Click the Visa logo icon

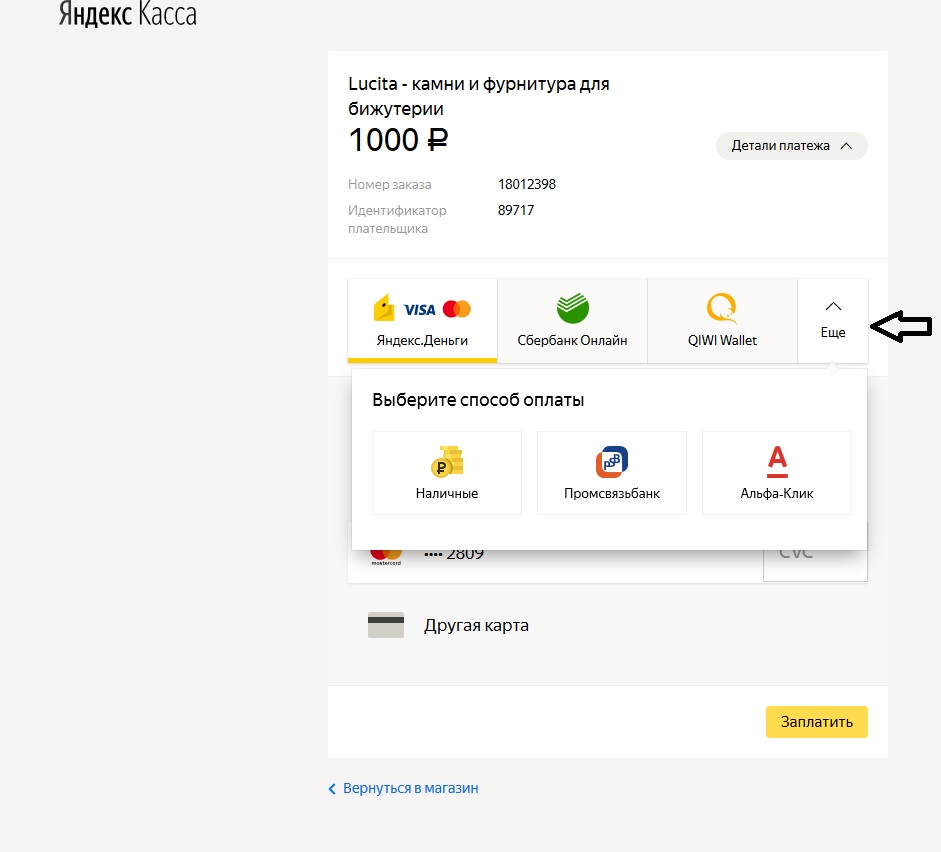419,310
